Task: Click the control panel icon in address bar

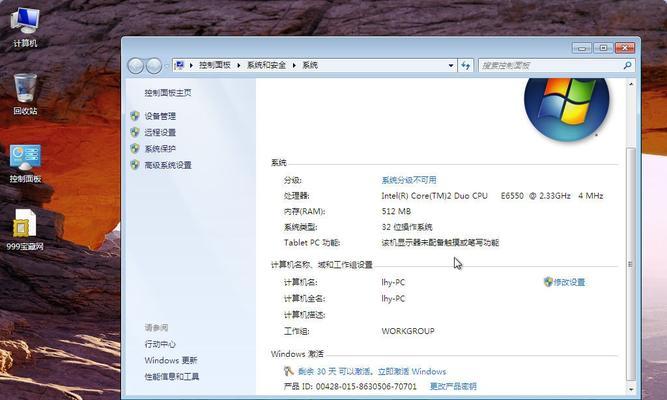Action: [x=180, y=65]
